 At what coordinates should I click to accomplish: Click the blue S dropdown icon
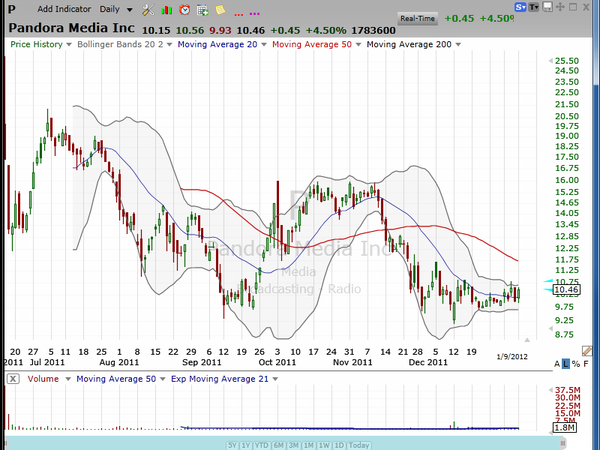(x=520, y=7)
